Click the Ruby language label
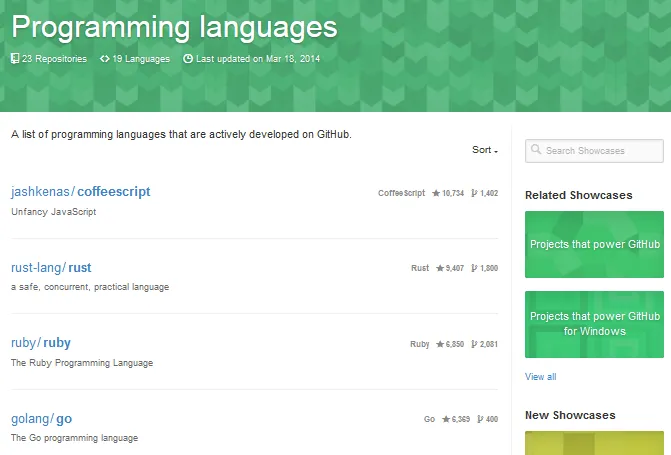The image size is (671, 455). 419,344
